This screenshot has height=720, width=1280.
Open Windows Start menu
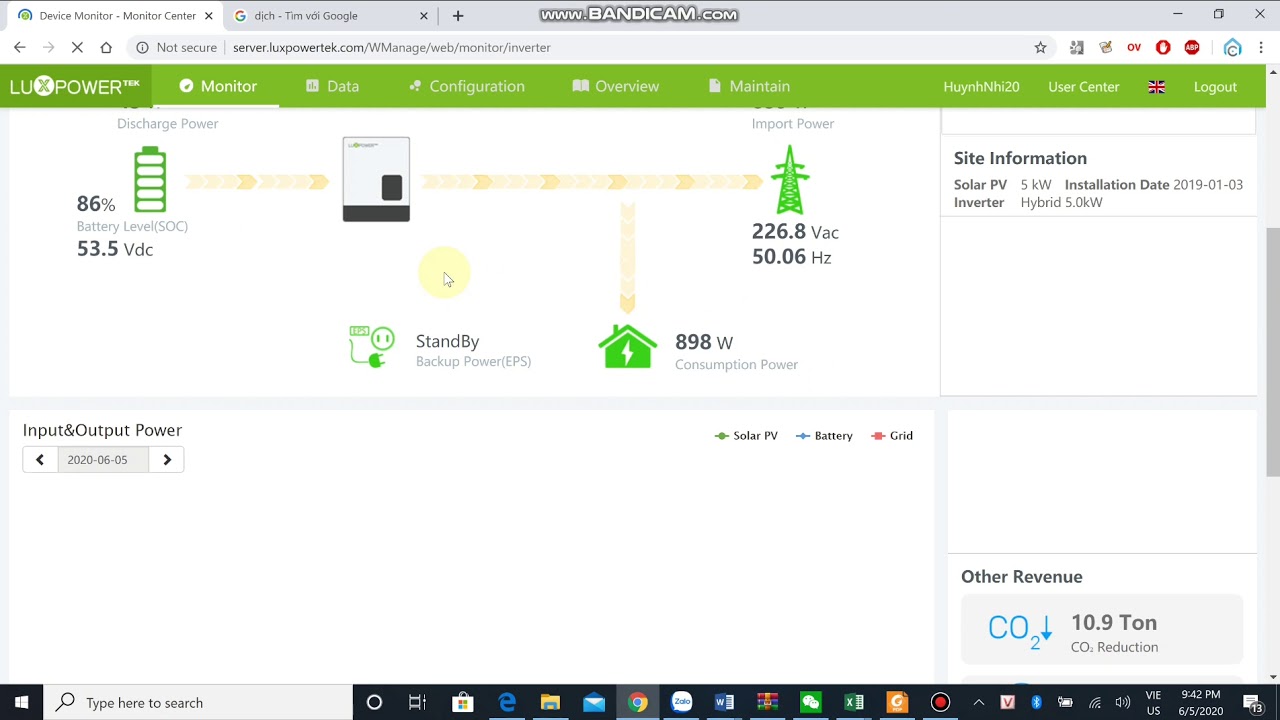[x=22, y=702]
